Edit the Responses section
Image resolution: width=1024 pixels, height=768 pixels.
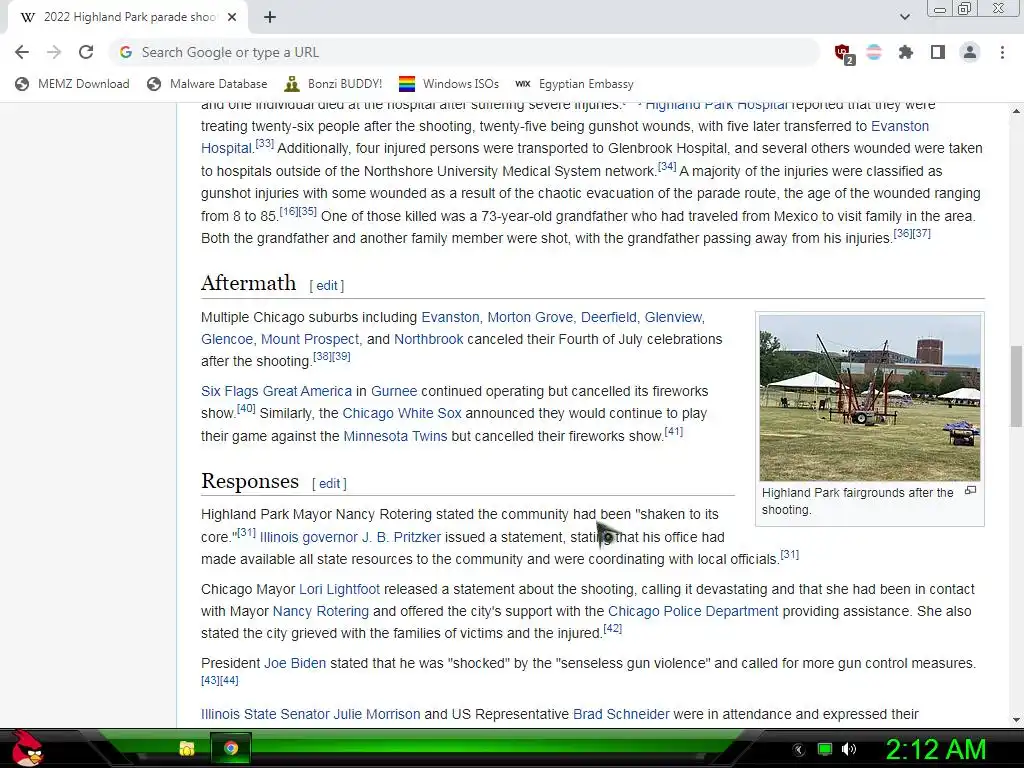coord(329,483)
